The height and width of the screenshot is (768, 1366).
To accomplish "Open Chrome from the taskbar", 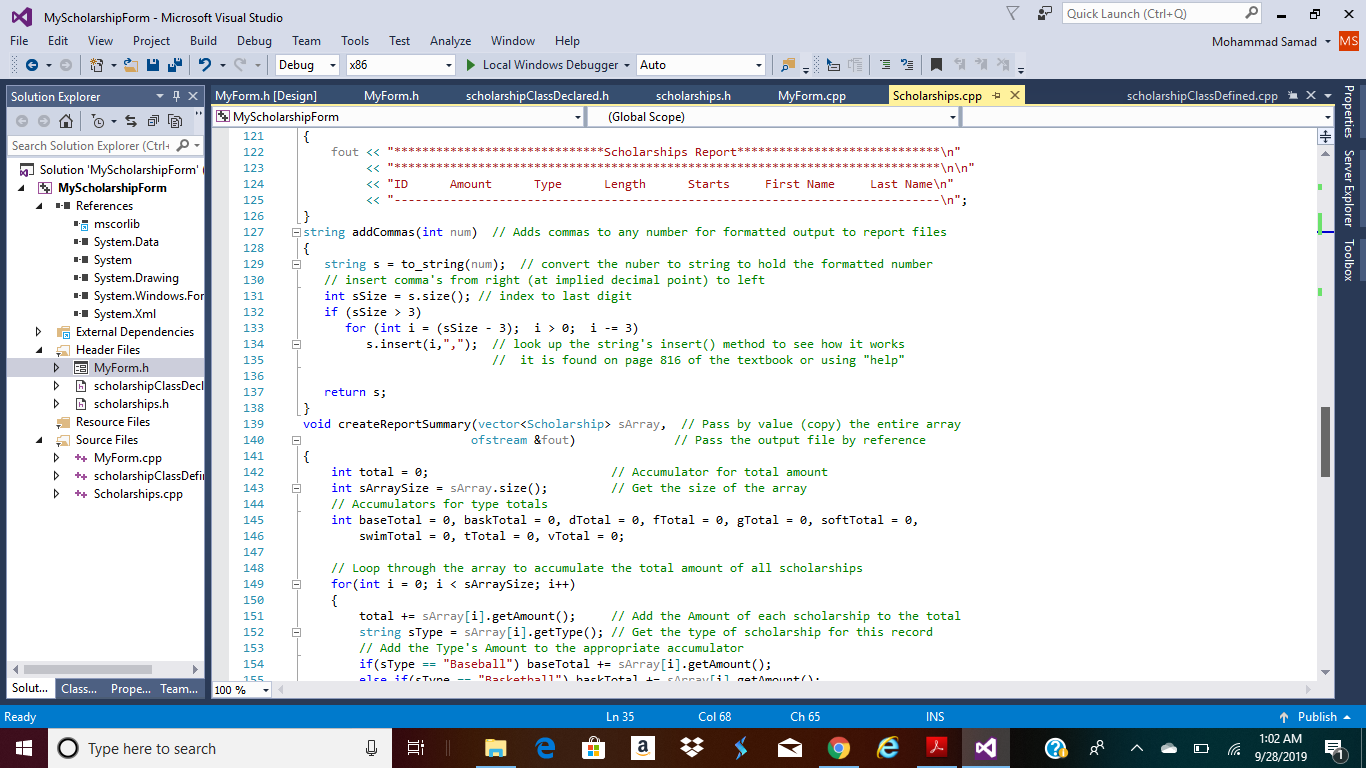I will [x=839, y=748].
